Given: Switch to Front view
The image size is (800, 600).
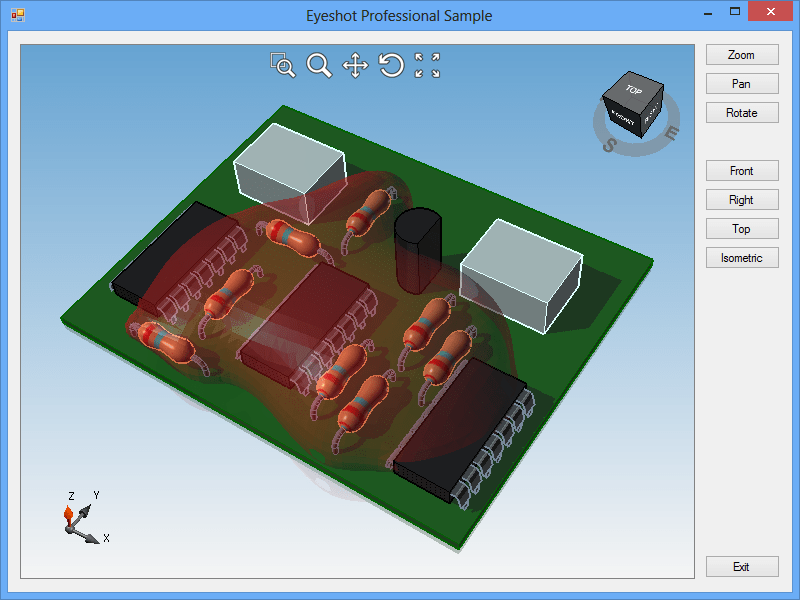Looking at the screenshot, I should (742, 170).
